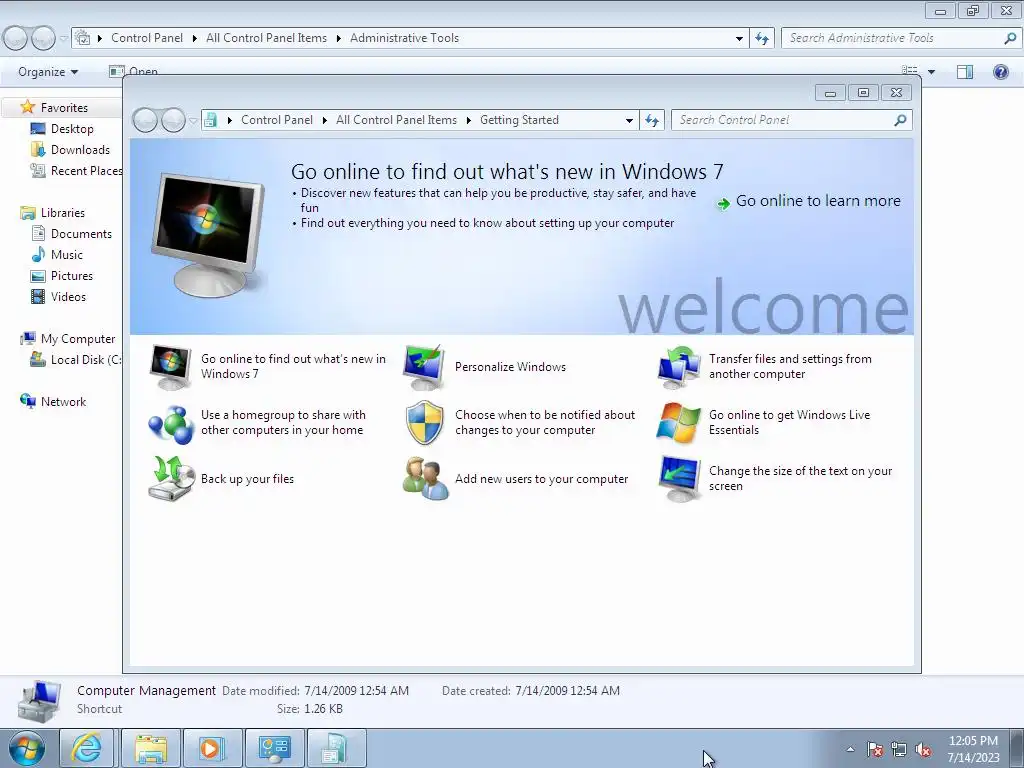Click the Personalize Windows icon

click(x=424, y=367)
